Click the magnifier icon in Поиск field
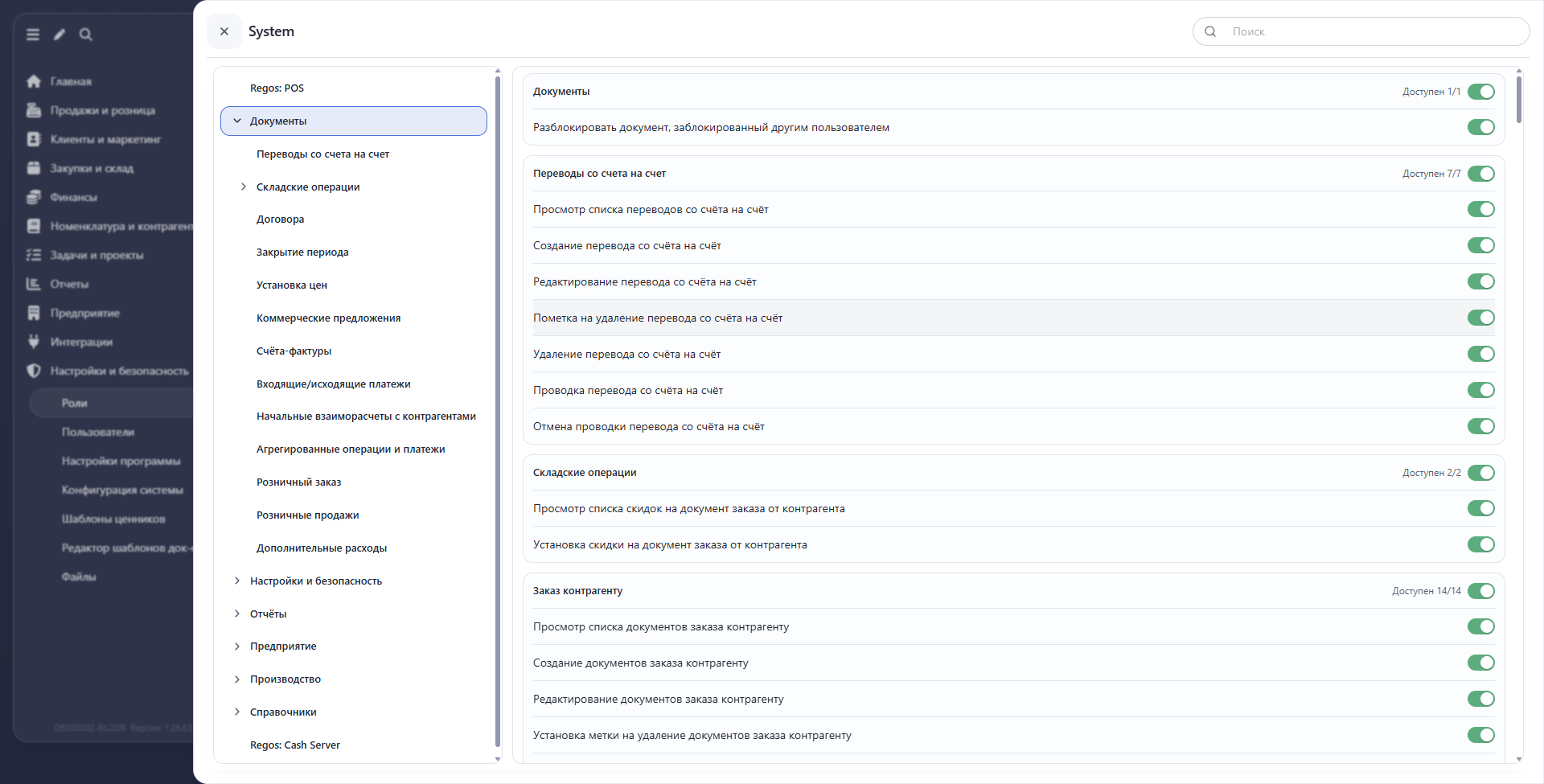Viewport: 1544px width, 784px height. click(x=1210, y=31)
